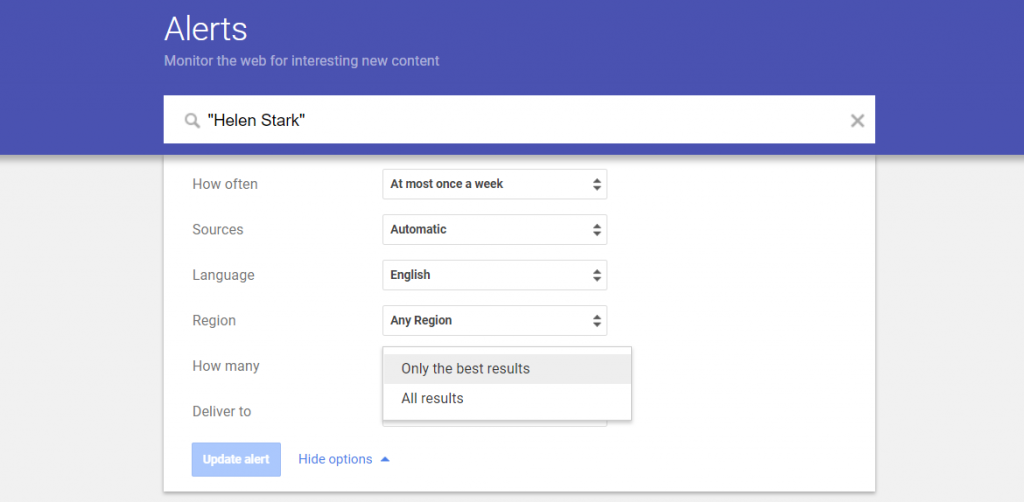Click the Deliver to field below popup

tap(494, 424)
